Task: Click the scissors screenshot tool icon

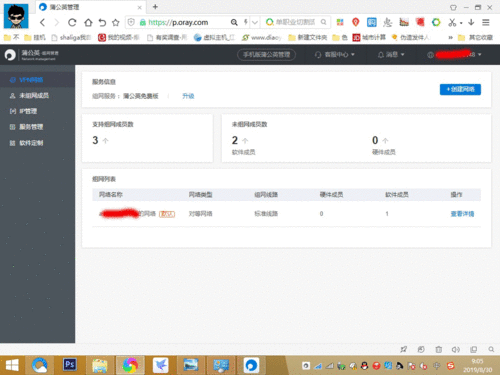Action: pos(452,22)
